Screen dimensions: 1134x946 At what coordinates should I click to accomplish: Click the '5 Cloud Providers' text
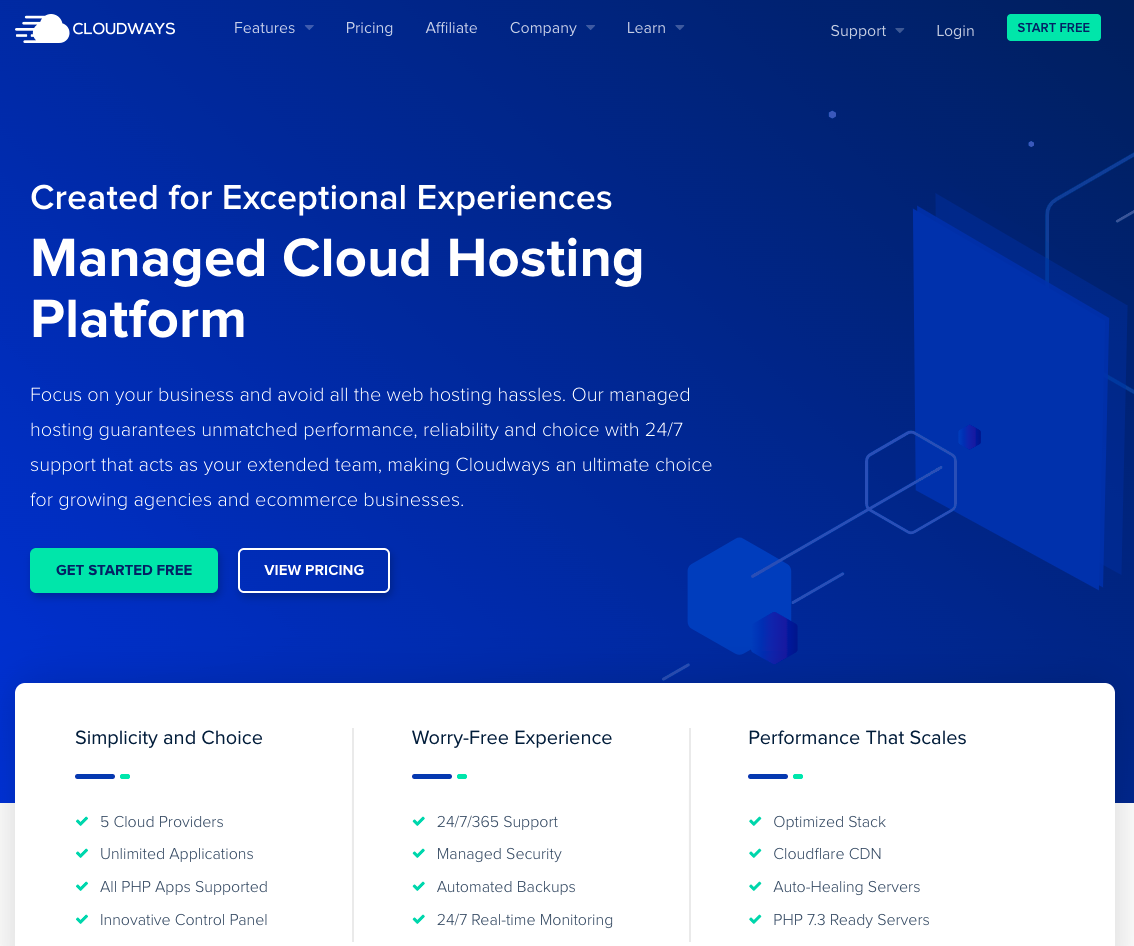point(161,822)
